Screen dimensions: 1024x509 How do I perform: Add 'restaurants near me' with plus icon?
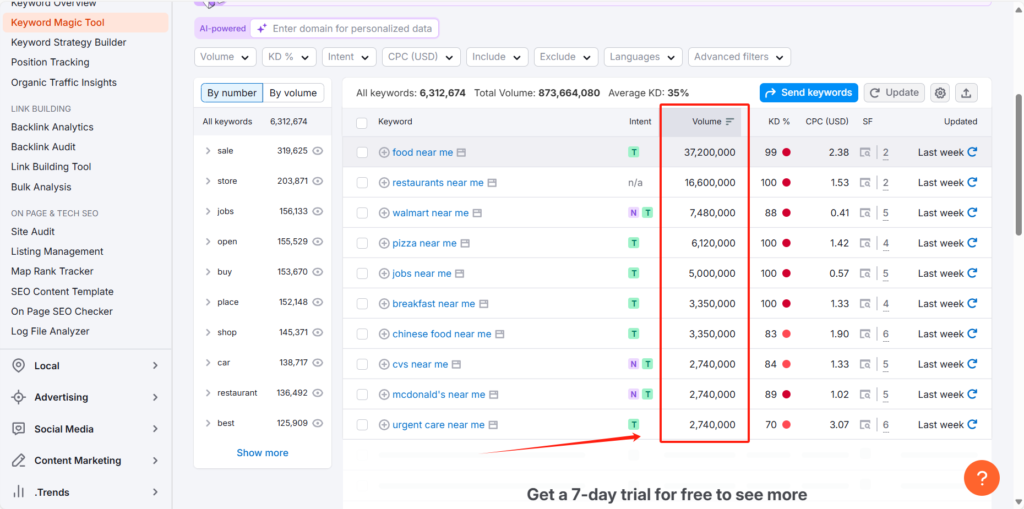pyautogui.click(x=384, y=183)
